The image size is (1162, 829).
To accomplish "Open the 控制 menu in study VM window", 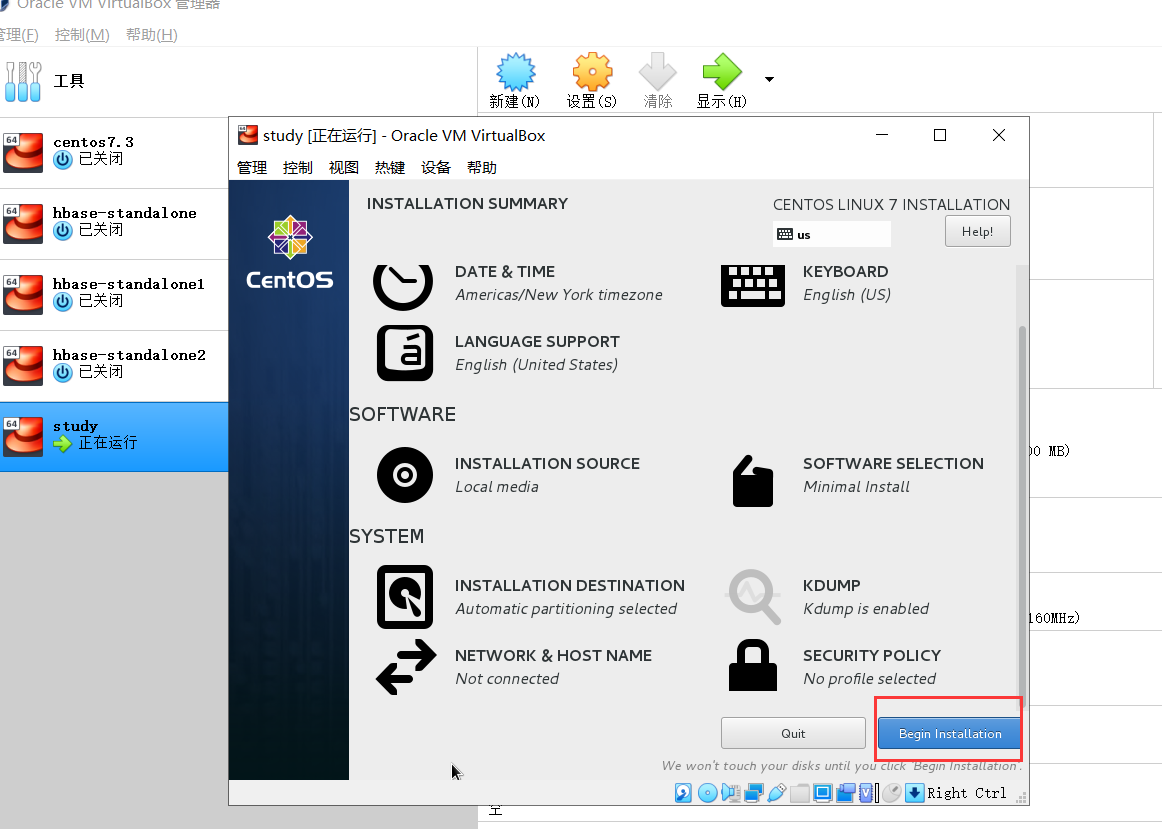I will (298, 167).
